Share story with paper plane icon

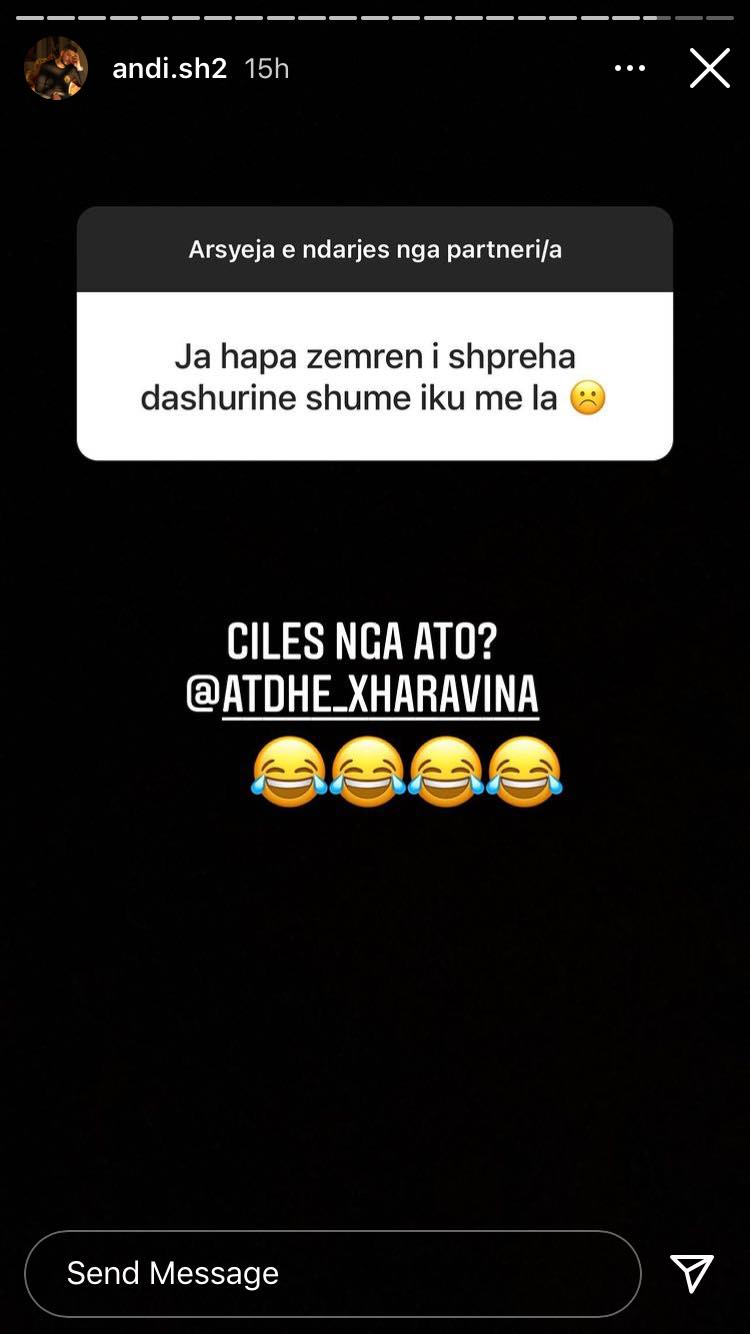coord(692,1273)
